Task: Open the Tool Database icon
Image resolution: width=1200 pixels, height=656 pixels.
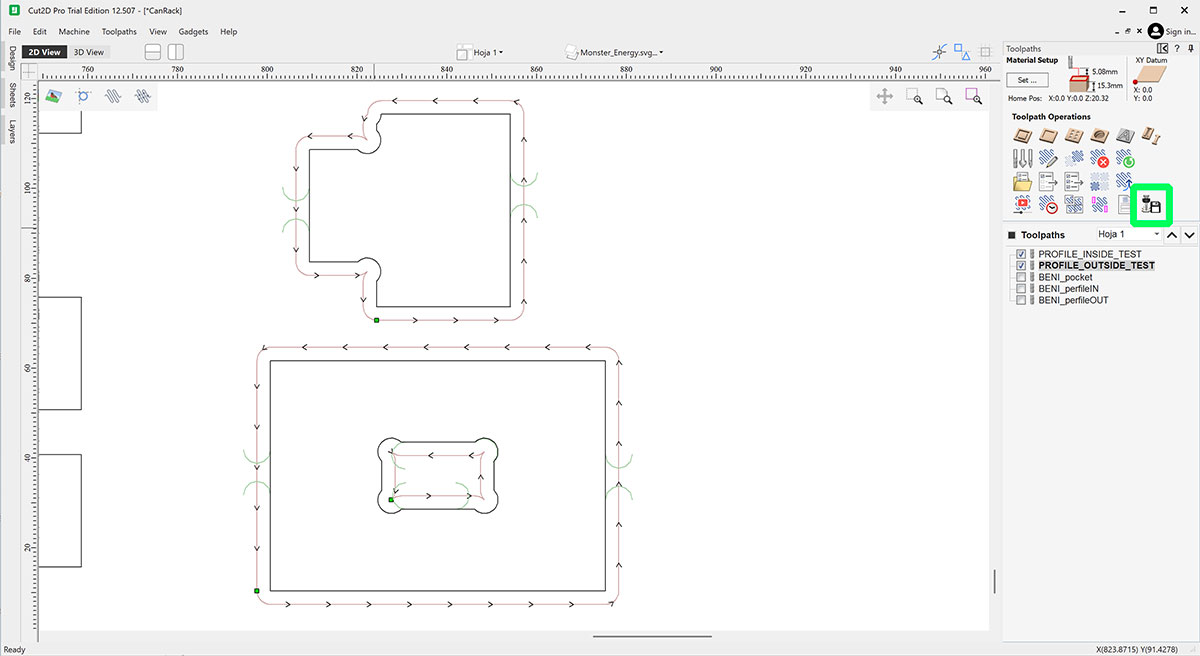Action: click(1022, 158)
